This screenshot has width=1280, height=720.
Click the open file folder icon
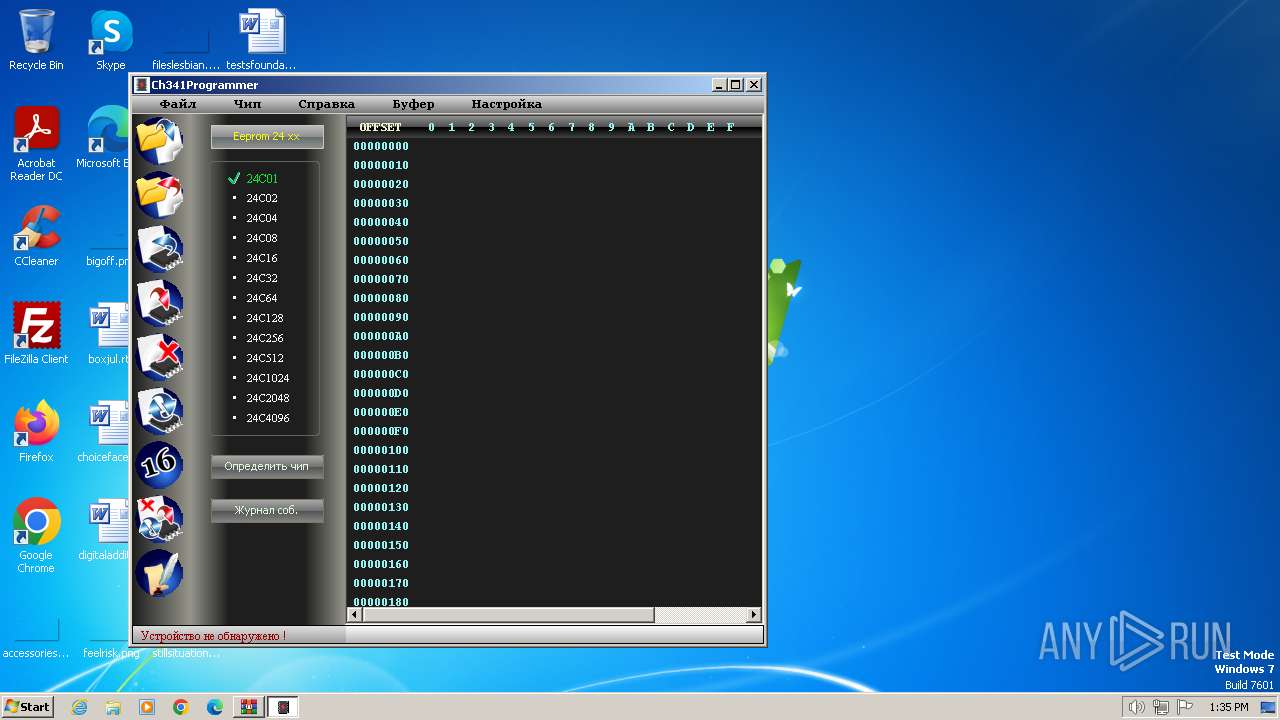[x=159, y=140]
